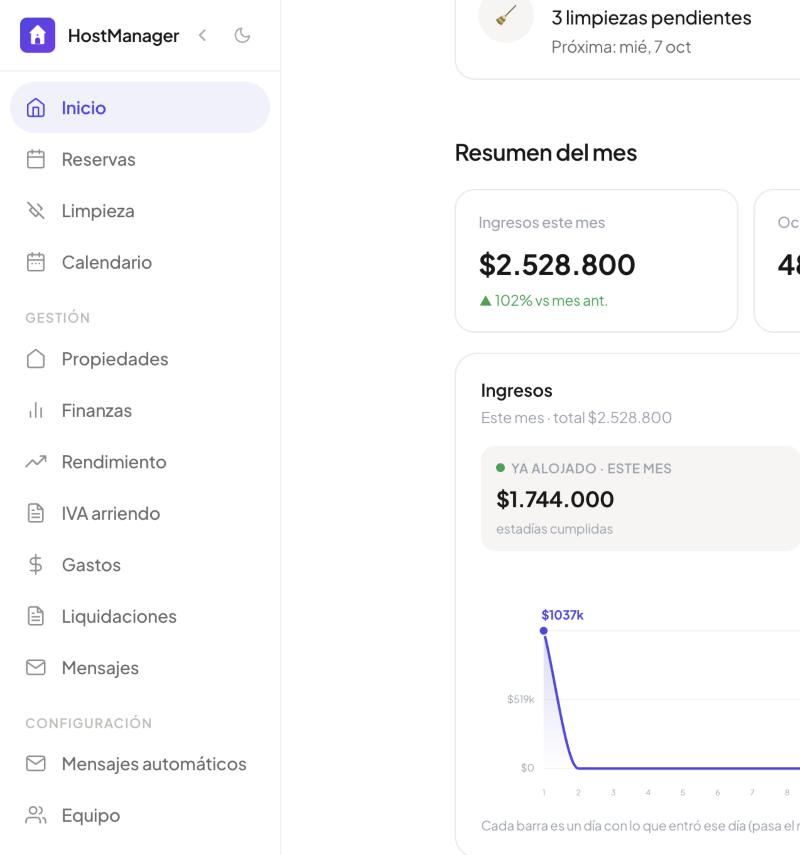Click the $1.744.000 amount
This screenshot has width=800, height=855.
(555, 499)
